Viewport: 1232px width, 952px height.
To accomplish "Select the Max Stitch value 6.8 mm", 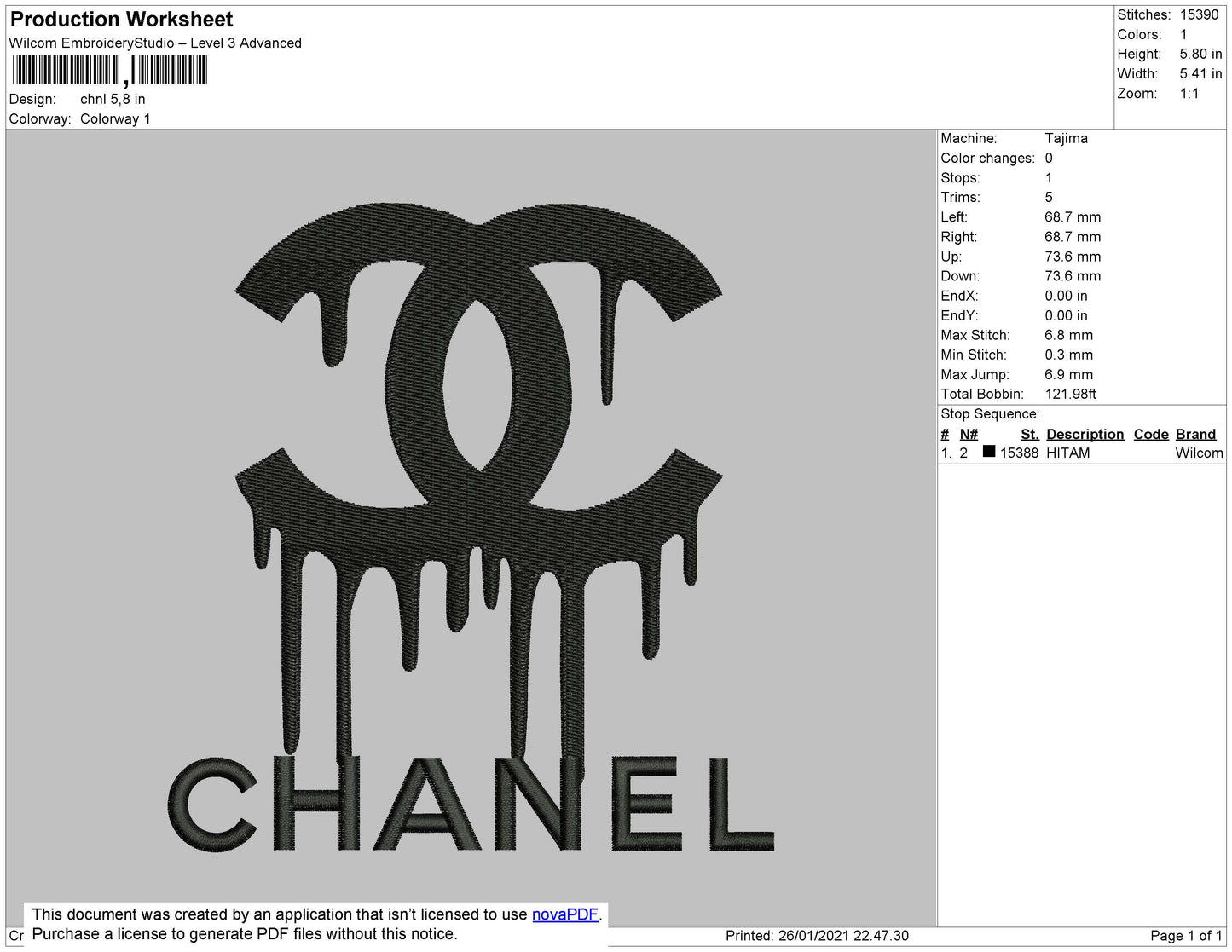I will click(1068, 335).
